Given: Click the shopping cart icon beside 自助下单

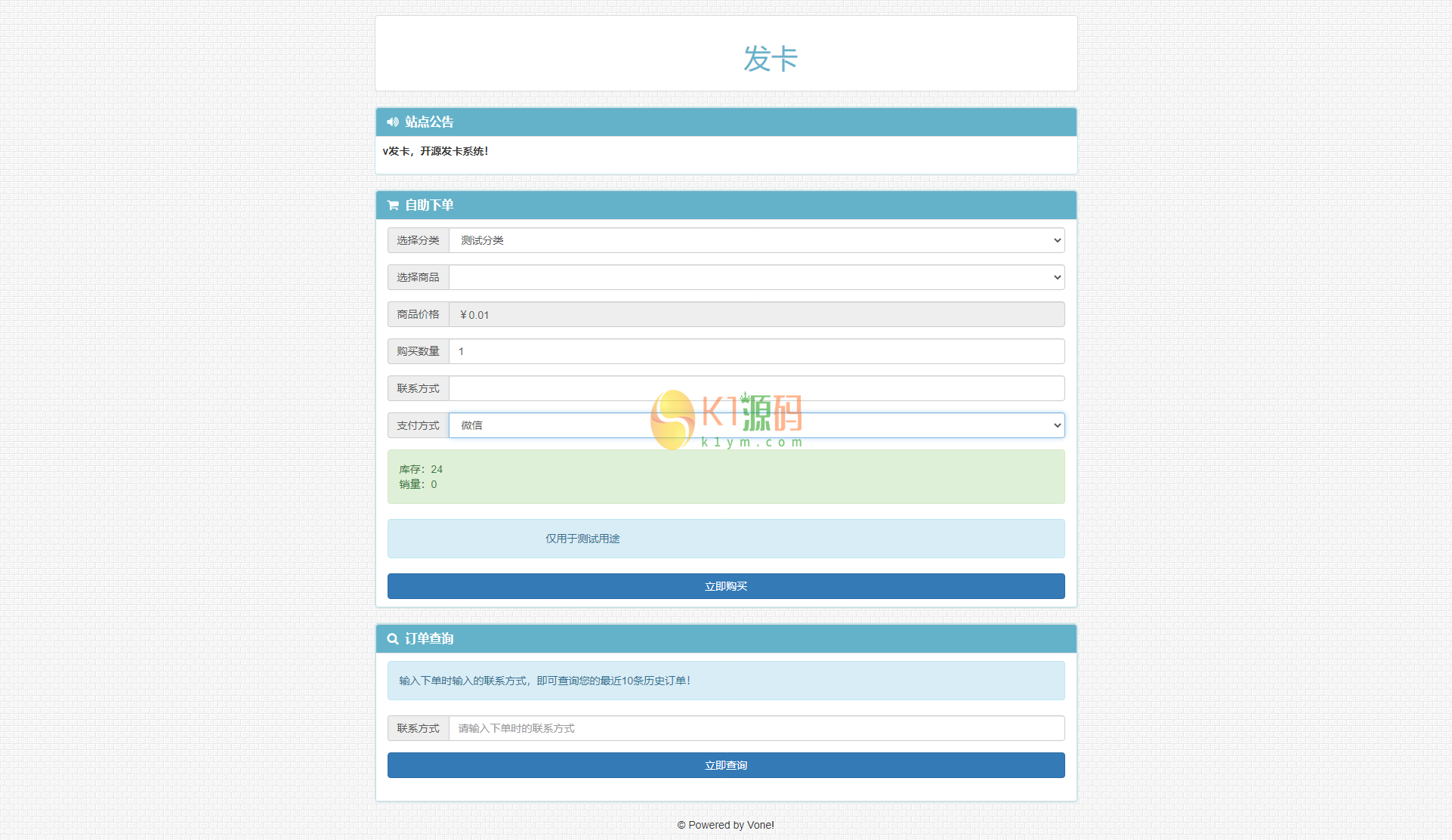Looking at the screenshot, I should tap(393, 205).
